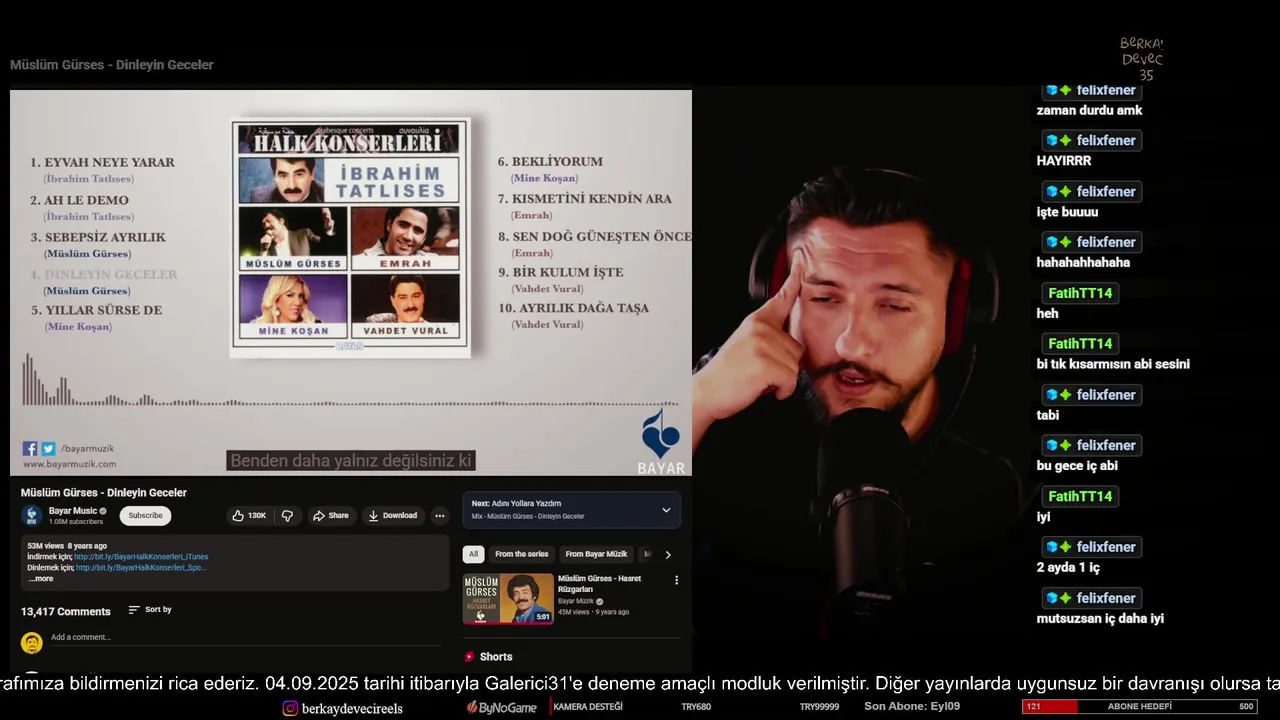Click the verified badge next to Bayar Music

pyautogui.click(x=103, y=511)
